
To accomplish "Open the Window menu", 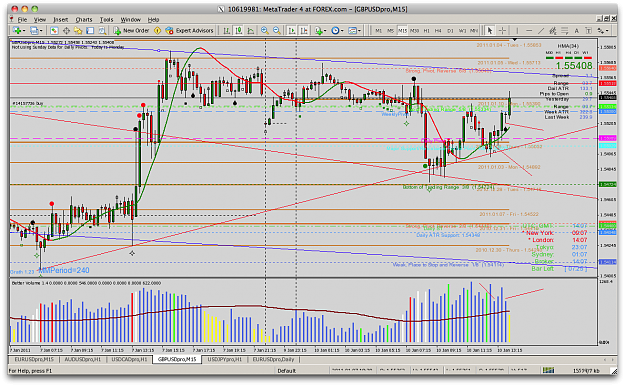I will (x=130, y=20).
